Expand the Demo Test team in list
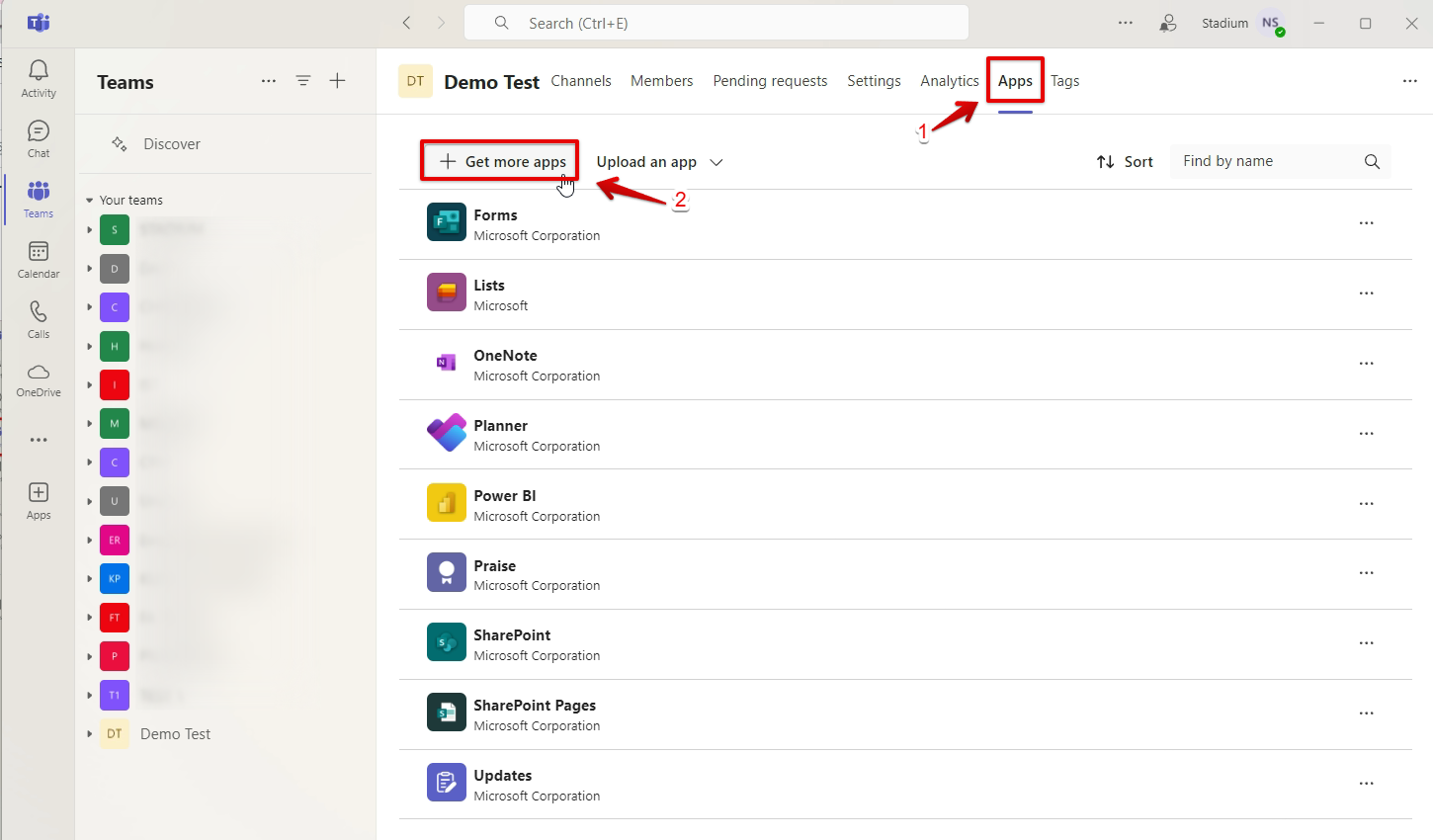Screen dimensions: 1433x840 89,734
